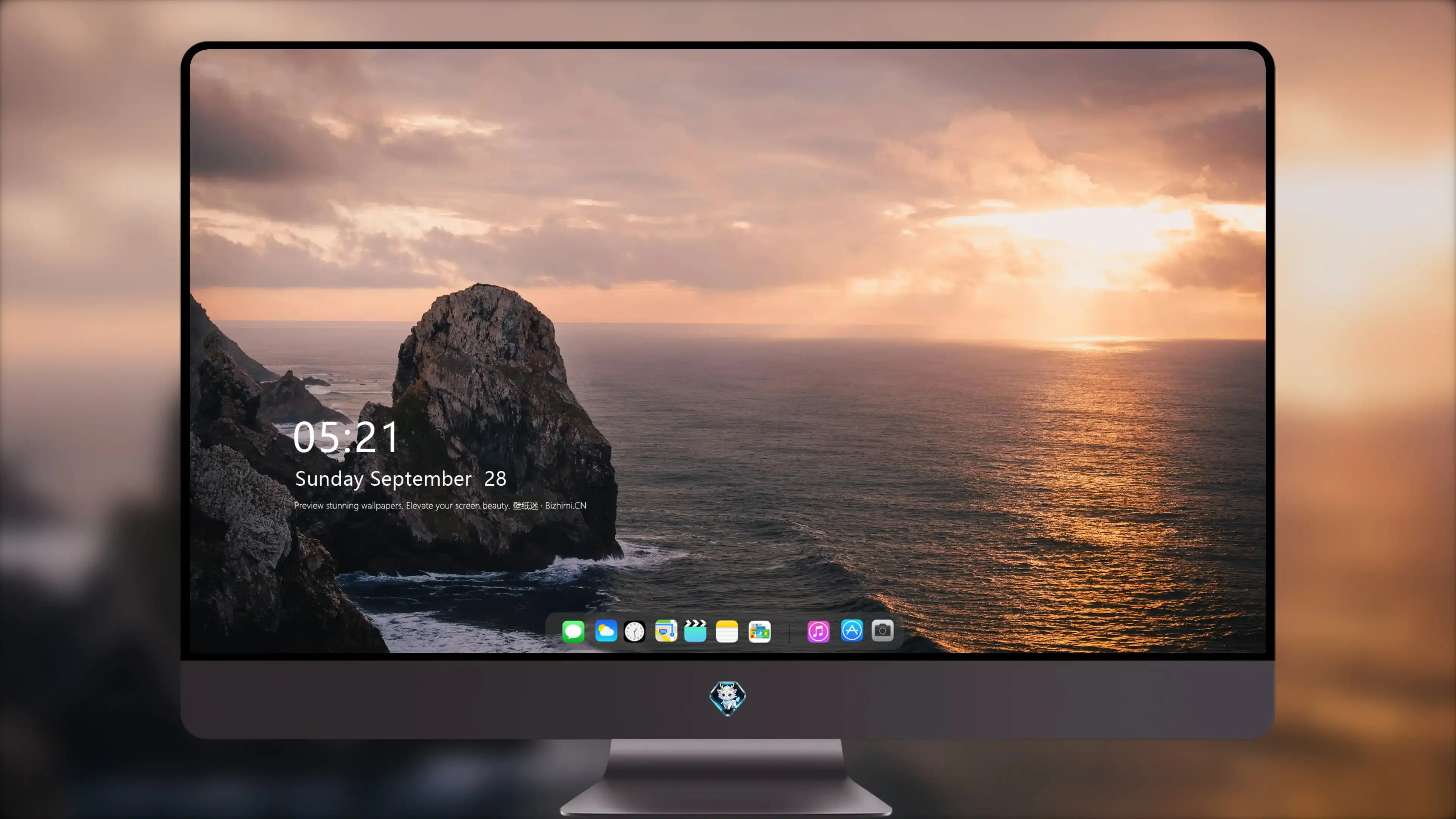Open the Maps app in the dock
Screen dimensions: 1456x819
pyautogui.click(x=666, y=631)
